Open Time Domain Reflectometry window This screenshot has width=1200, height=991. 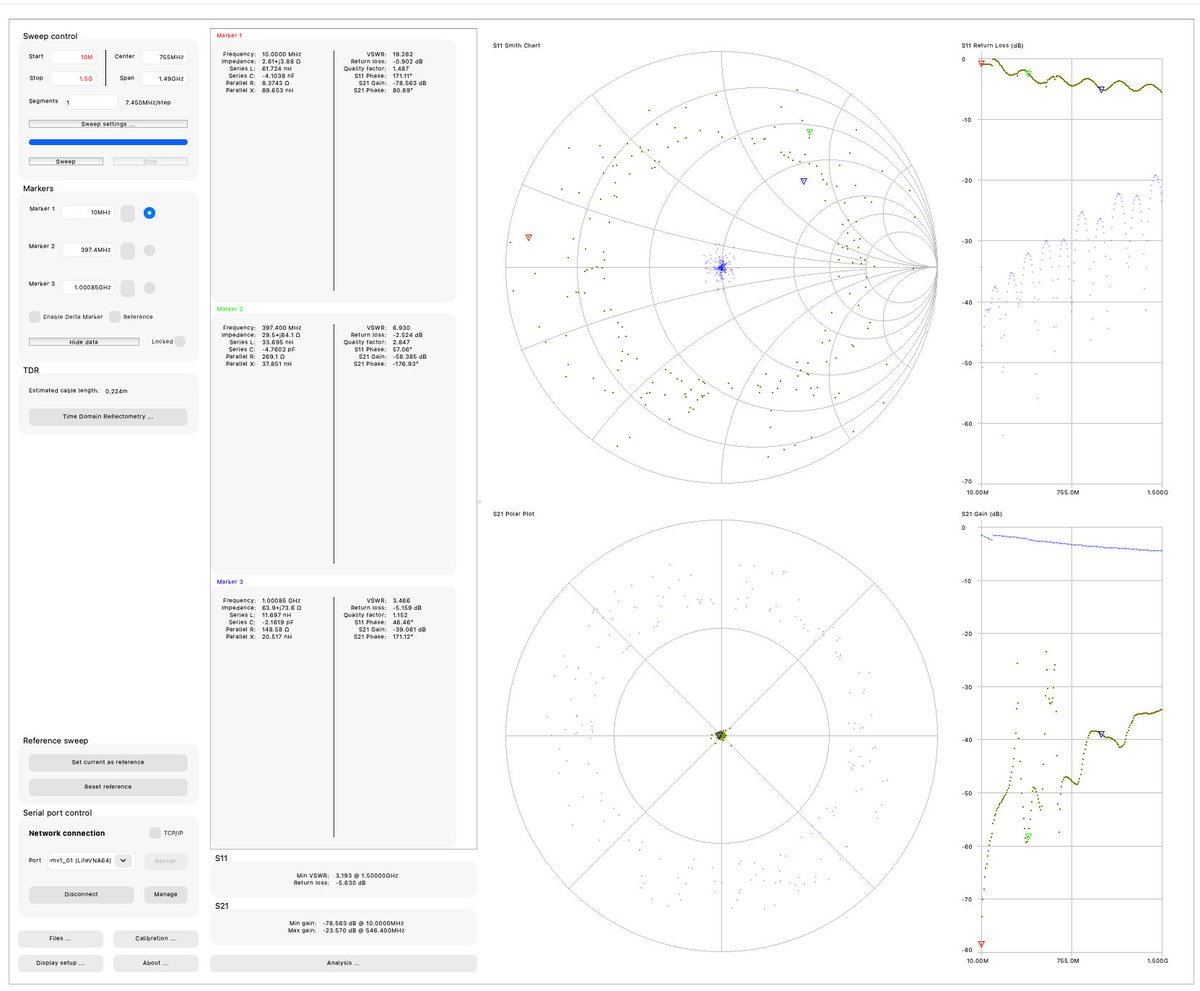pyautogui.click(x=108, y=417)
